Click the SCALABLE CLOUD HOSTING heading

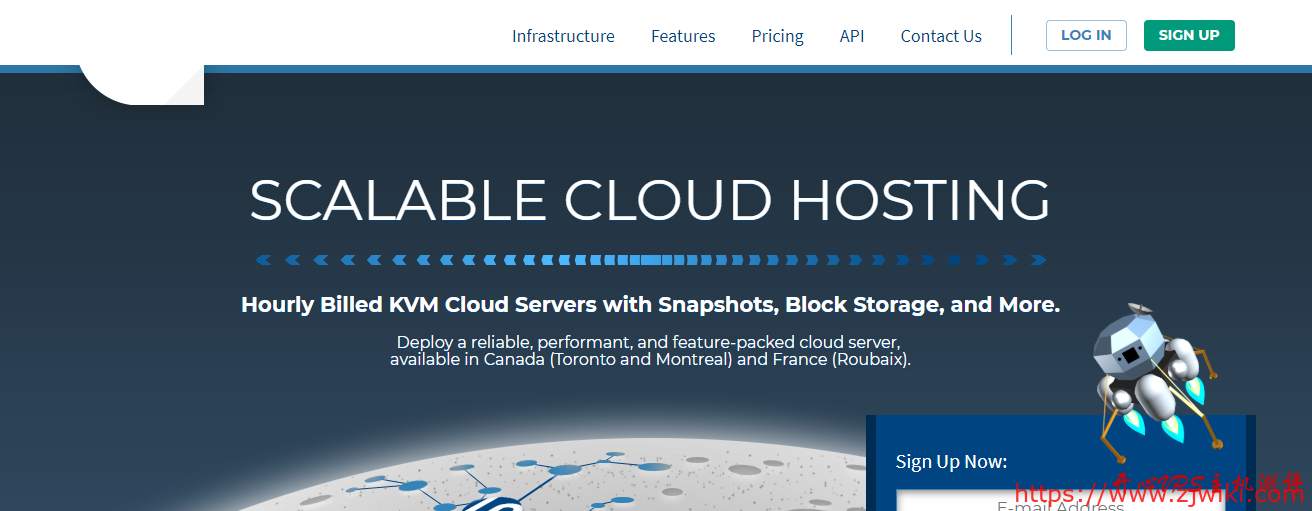click(650, 201)
